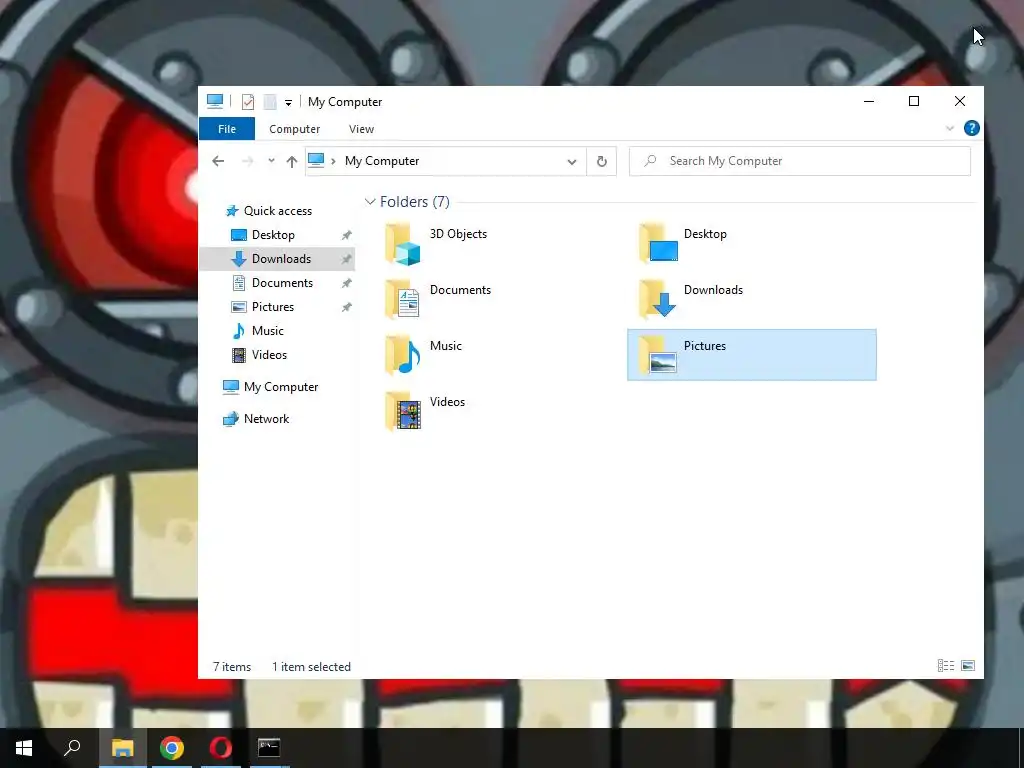
Task: Click the computer icon in title bar
Action: coord(215,101)
